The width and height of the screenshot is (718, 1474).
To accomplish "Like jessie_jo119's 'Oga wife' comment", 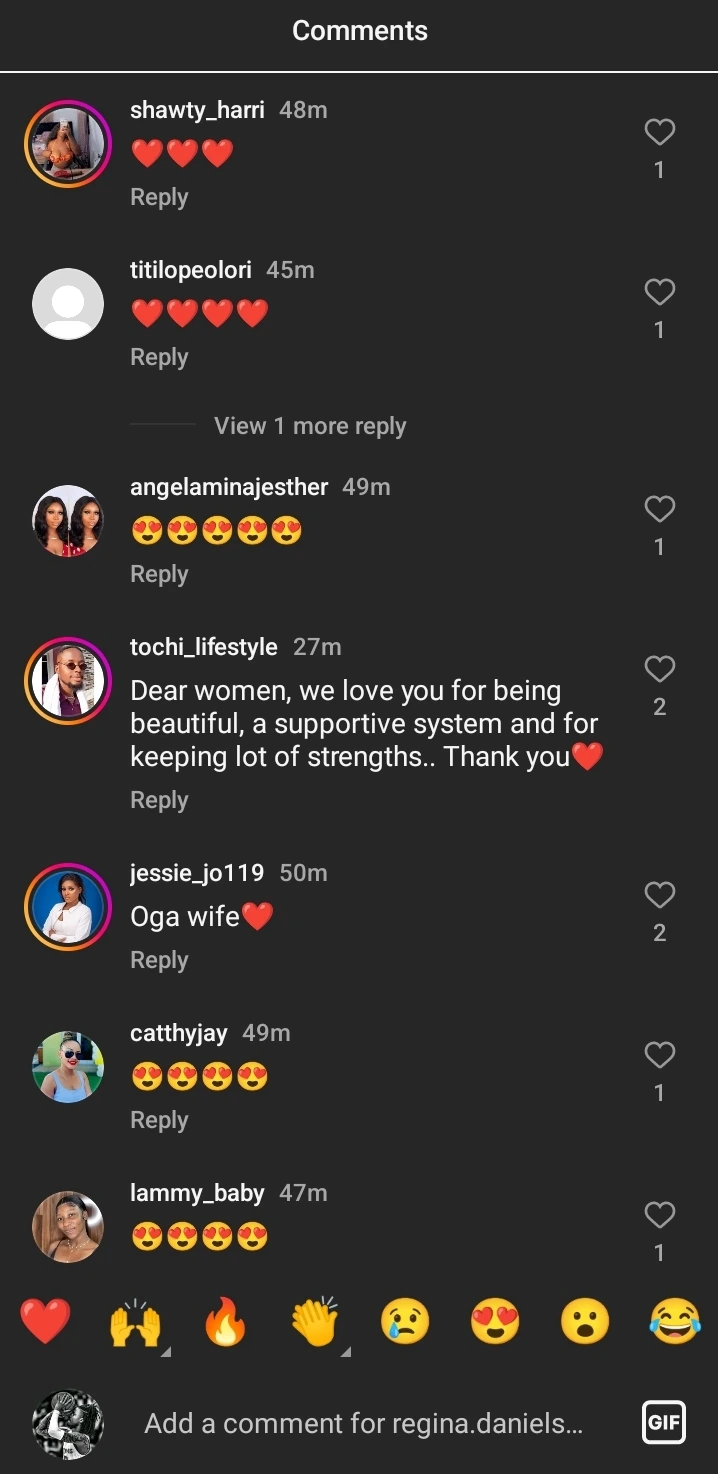I will [659, 895].
